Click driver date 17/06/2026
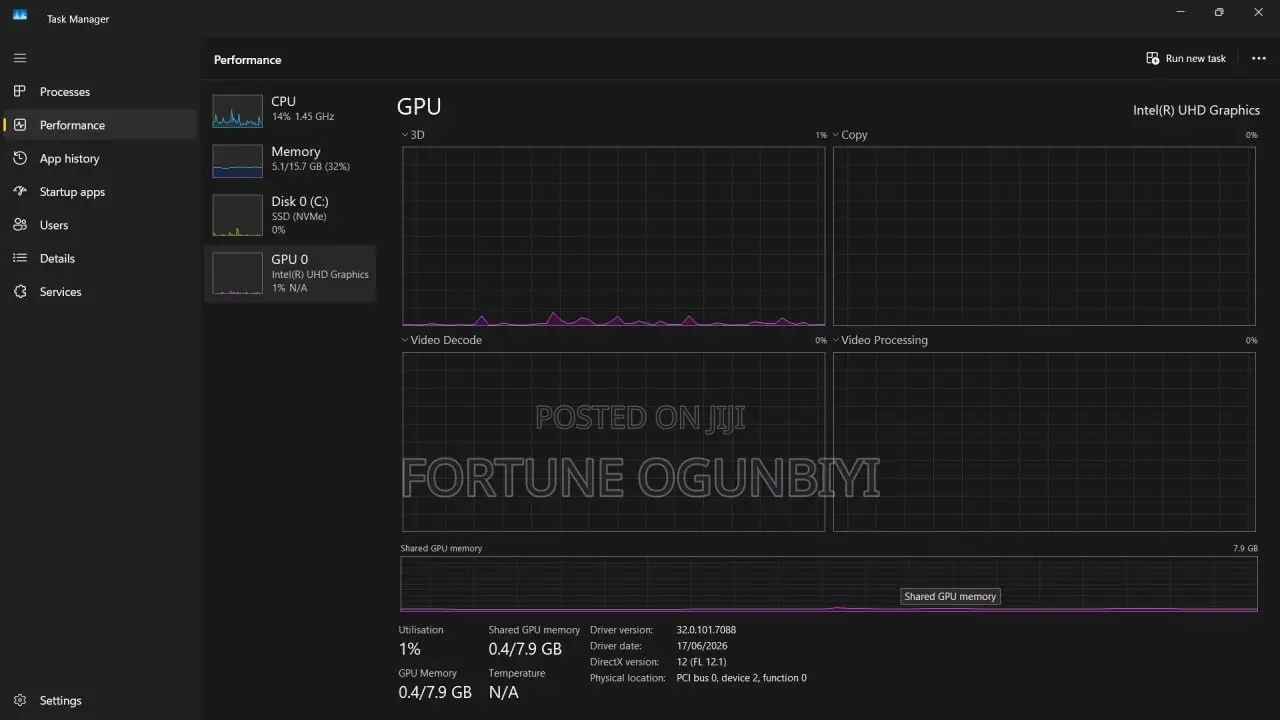Viewport: 1280px width, 720px height. [x=702, y=646]
